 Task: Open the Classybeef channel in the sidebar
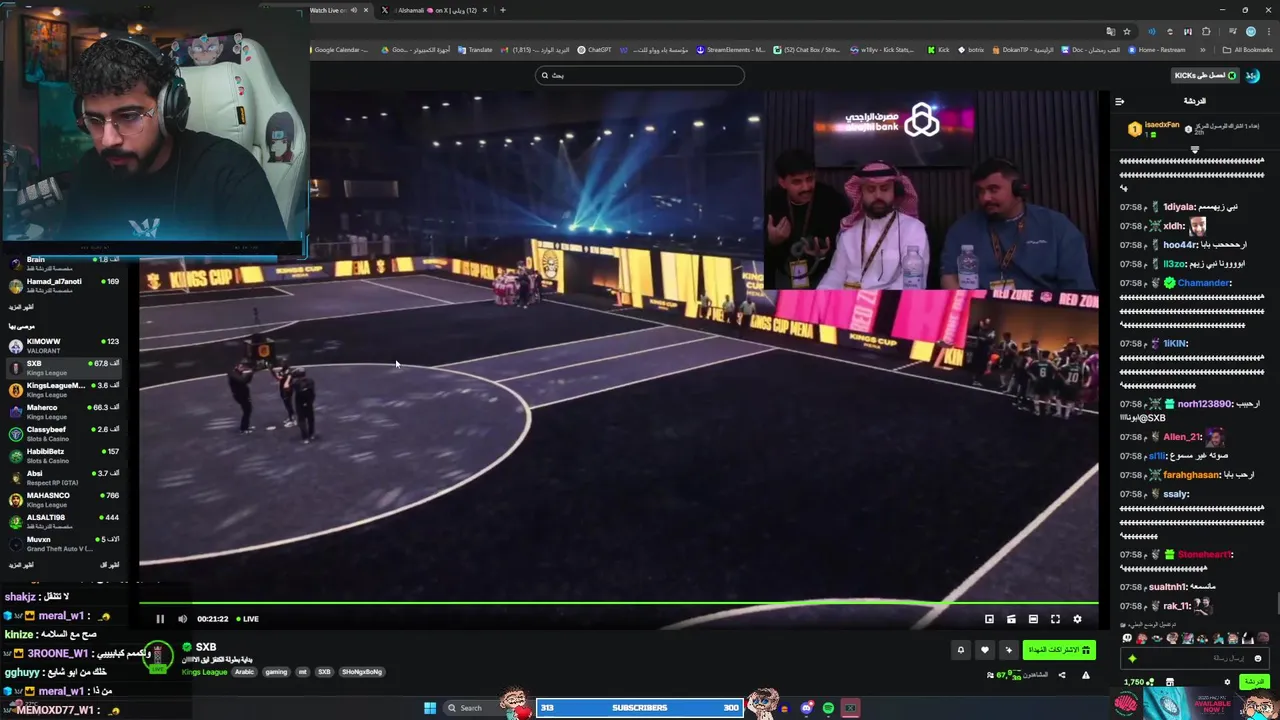pyautogui.click(x=62, y=434)
